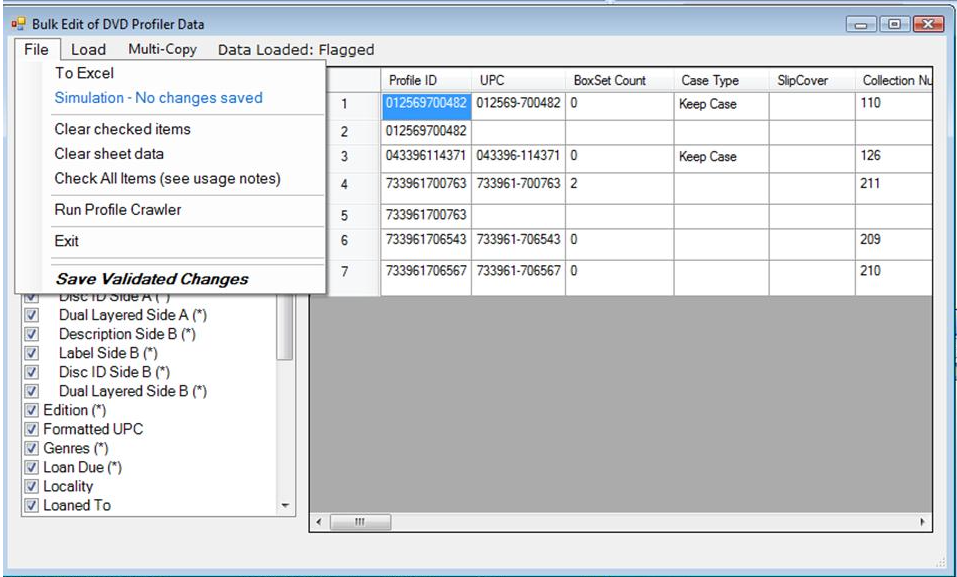Click collection number cell 110
The width and height of the screenshot is (957, 577).
(893, 105)
